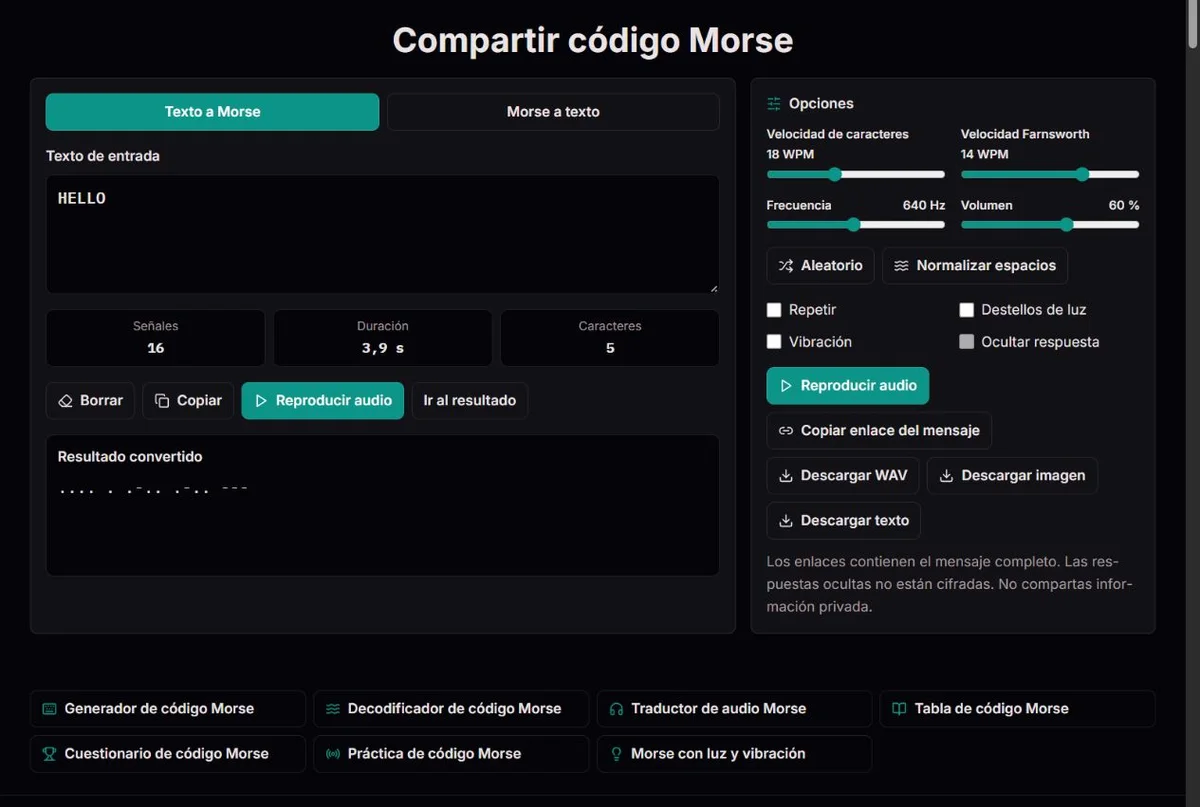Adjust the Frecuencia slider

pos(855,225)
